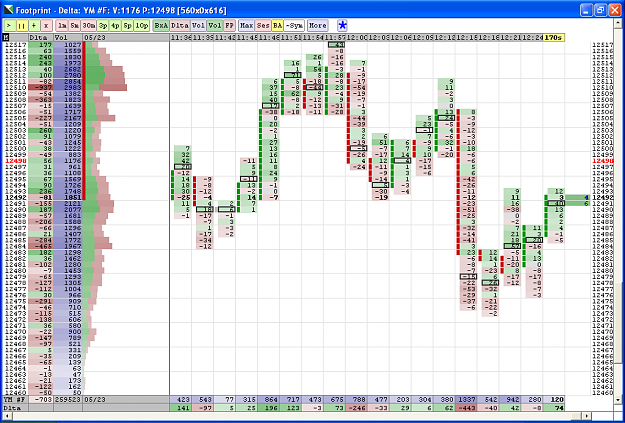Click the lavender Vol mode button
This screenshot has width=625, height=423.
point(198,26)
